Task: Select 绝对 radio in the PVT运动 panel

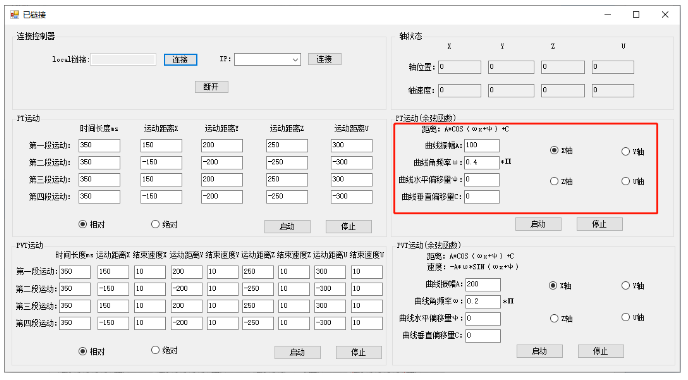Action: click(164, 350)
